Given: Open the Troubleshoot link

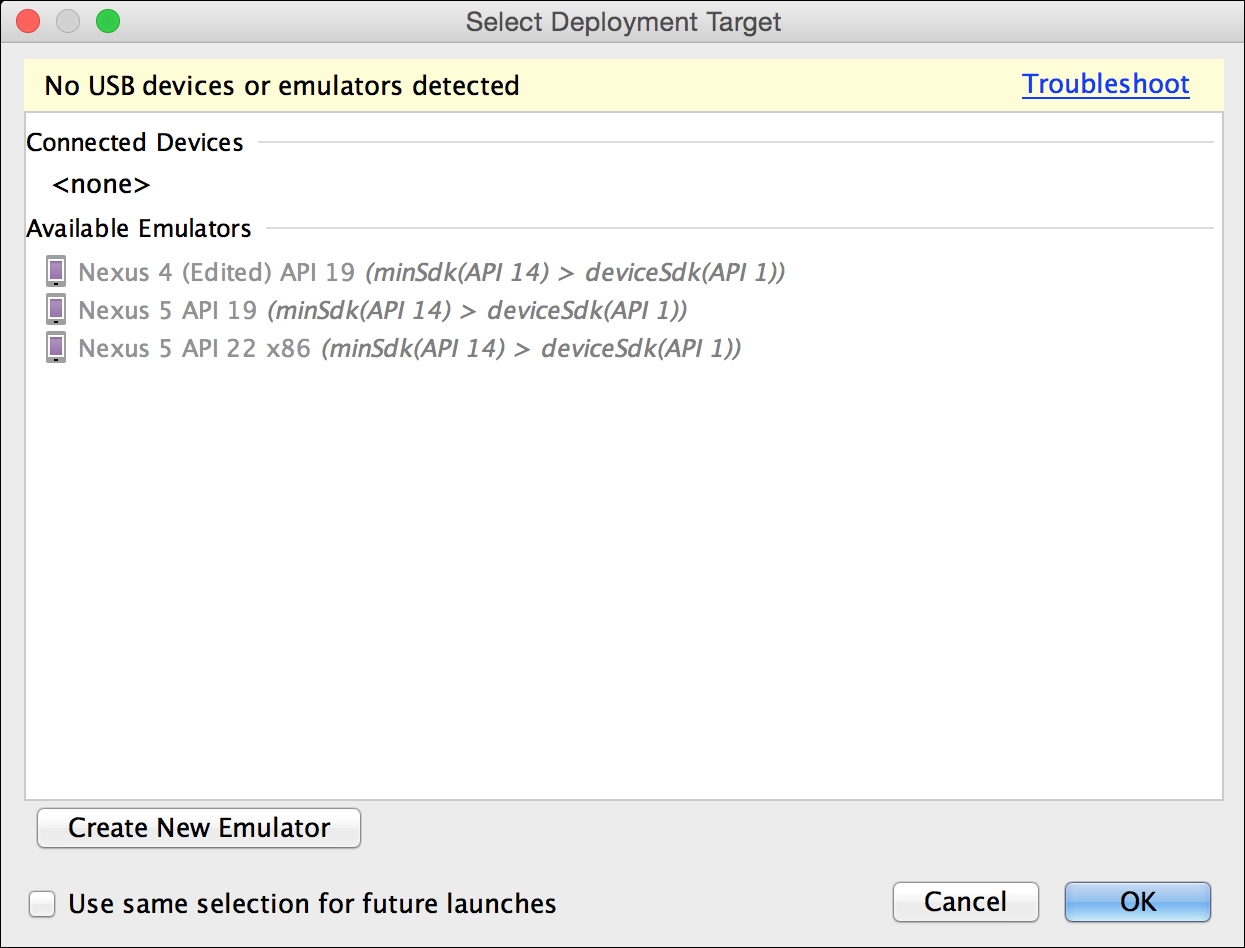Looking at the screenshot, I should coord(1105,85).
